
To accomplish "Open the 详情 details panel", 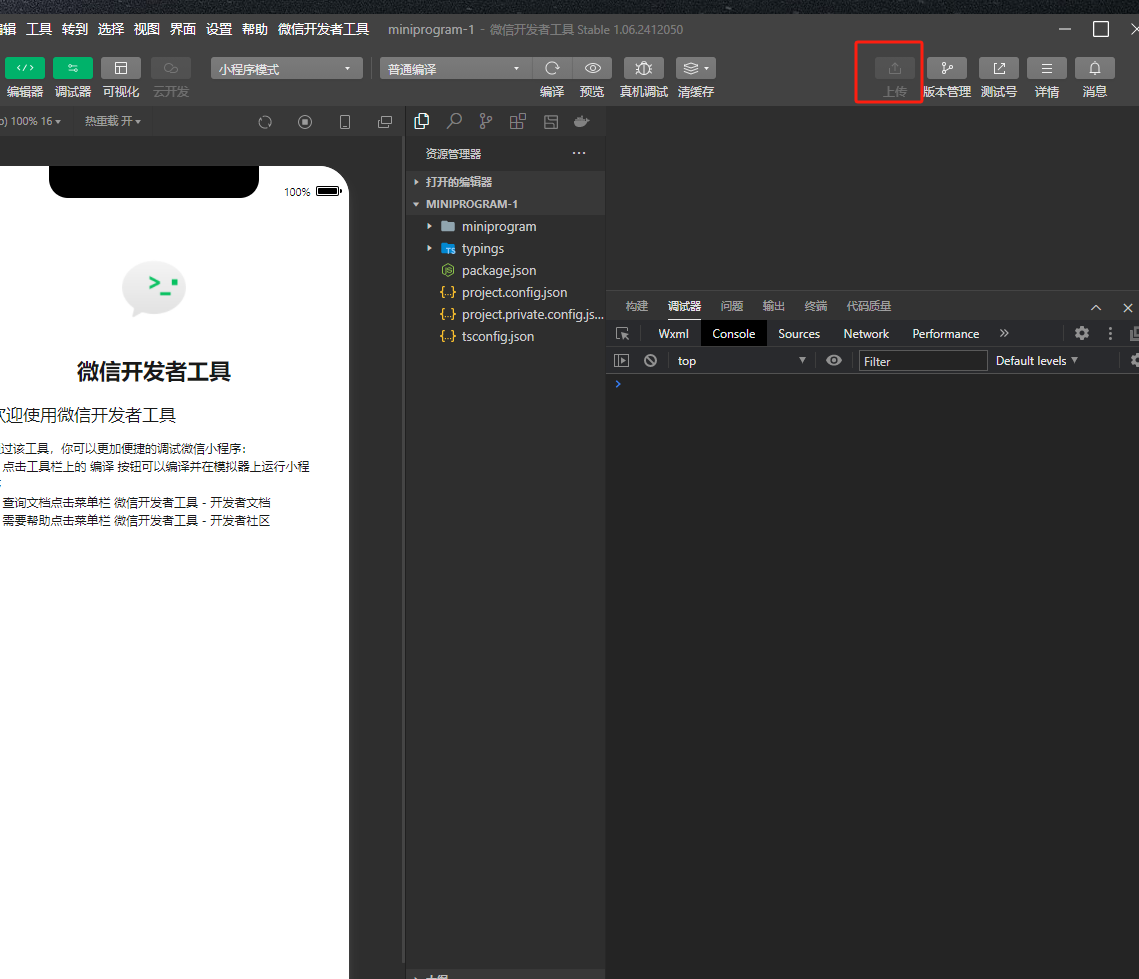I will pos(1047,68).
